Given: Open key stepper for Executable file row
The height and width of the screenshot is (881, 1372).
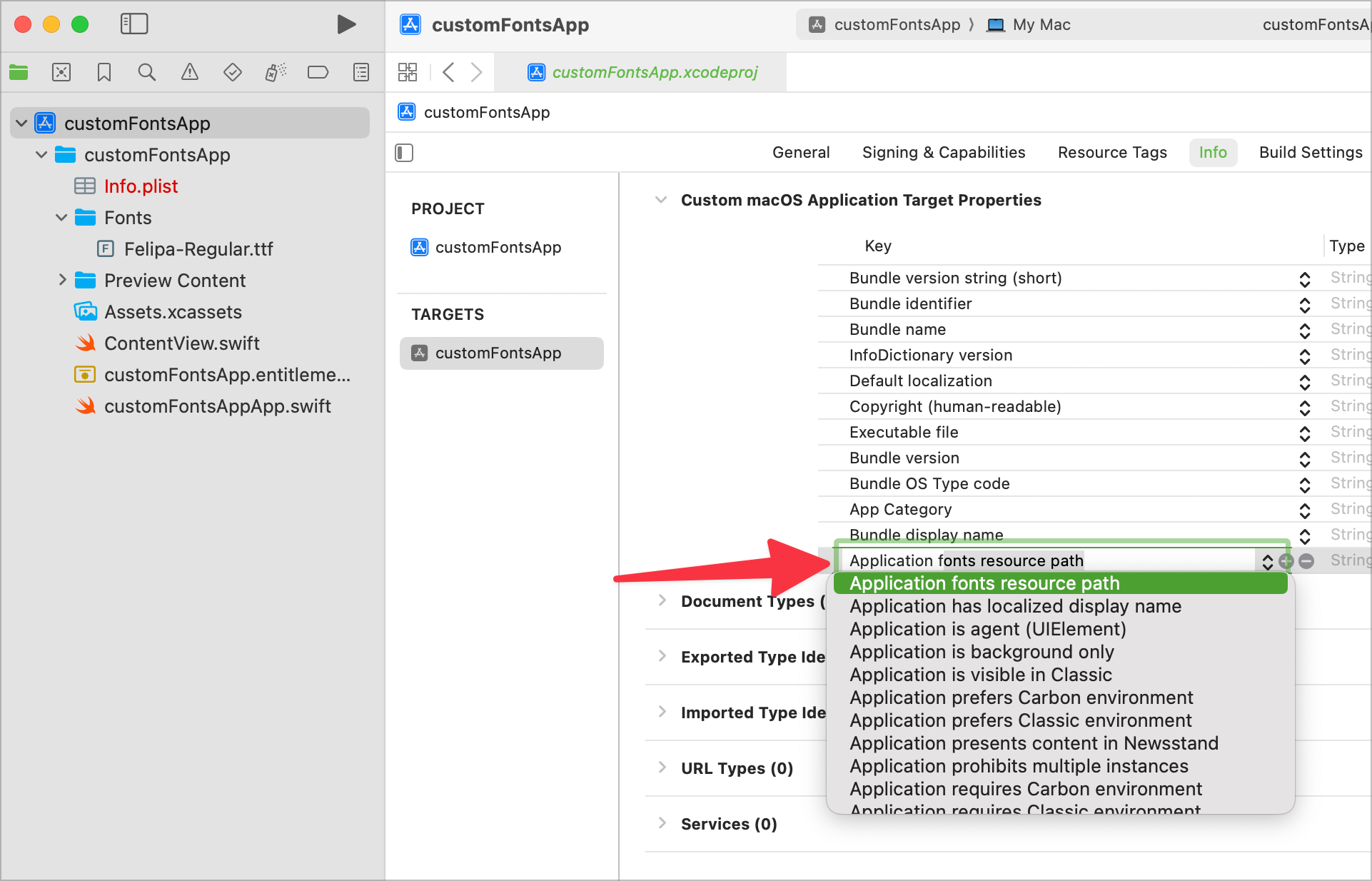Looking at the screenshot, I should click(1305, 433).
